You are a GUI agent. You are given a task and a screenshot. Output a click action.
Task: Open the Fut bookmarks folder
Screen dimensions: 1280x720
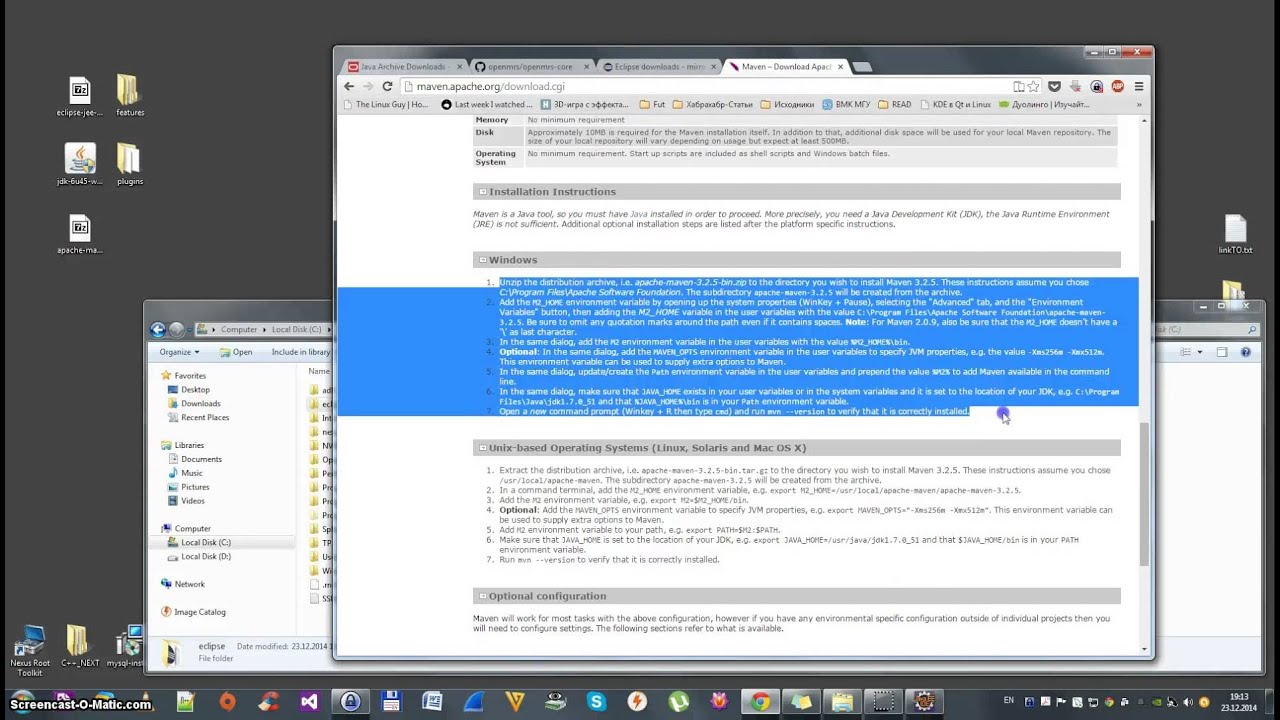click(x=652, y=104)
